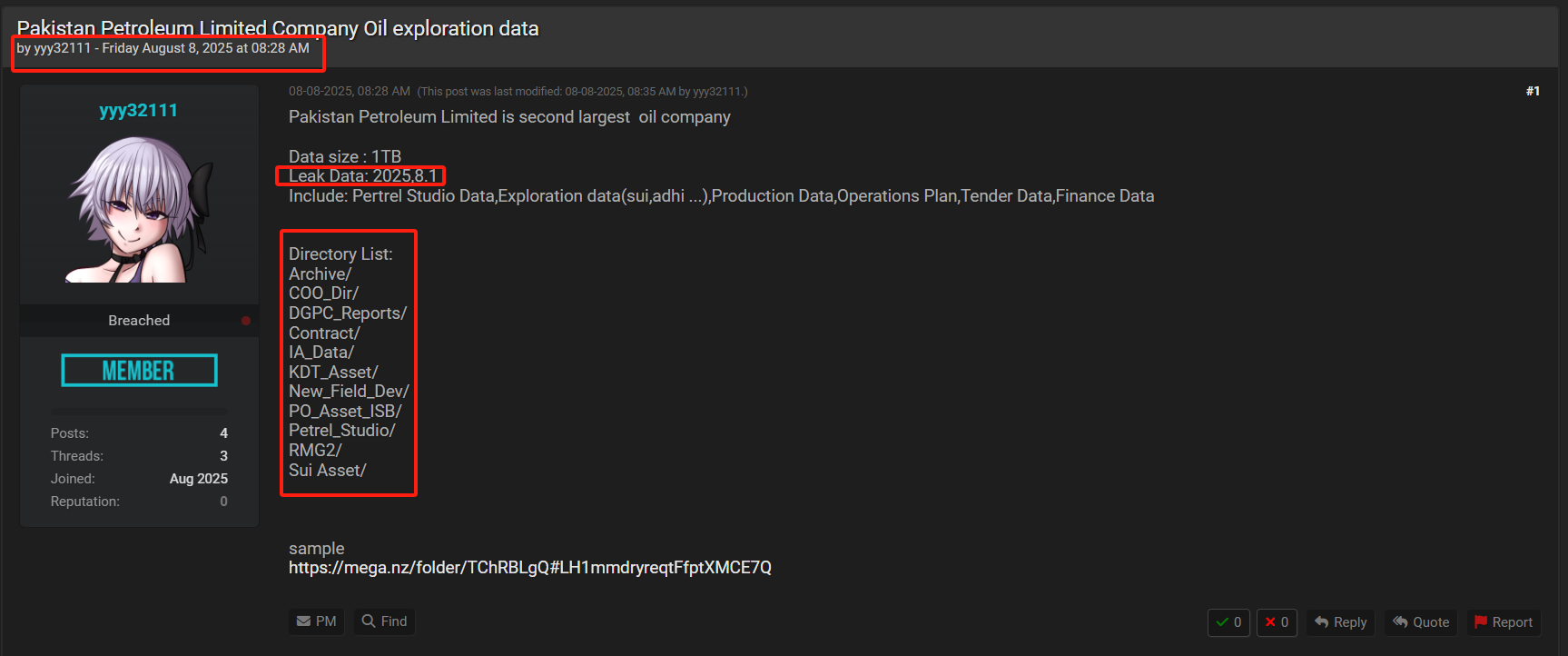Click the red offline status dot
This screenshot has width=1568, height=656.
[246, 321]
